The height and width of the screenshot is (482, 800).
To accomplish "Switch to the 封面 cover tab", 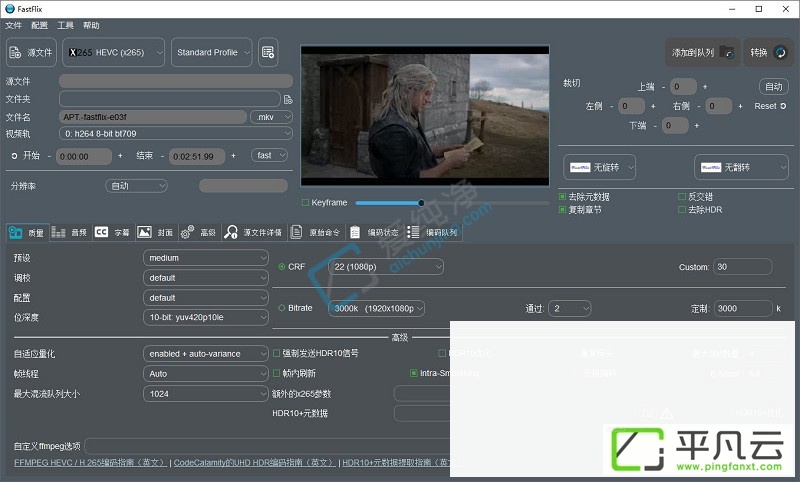I will point(157,233).
